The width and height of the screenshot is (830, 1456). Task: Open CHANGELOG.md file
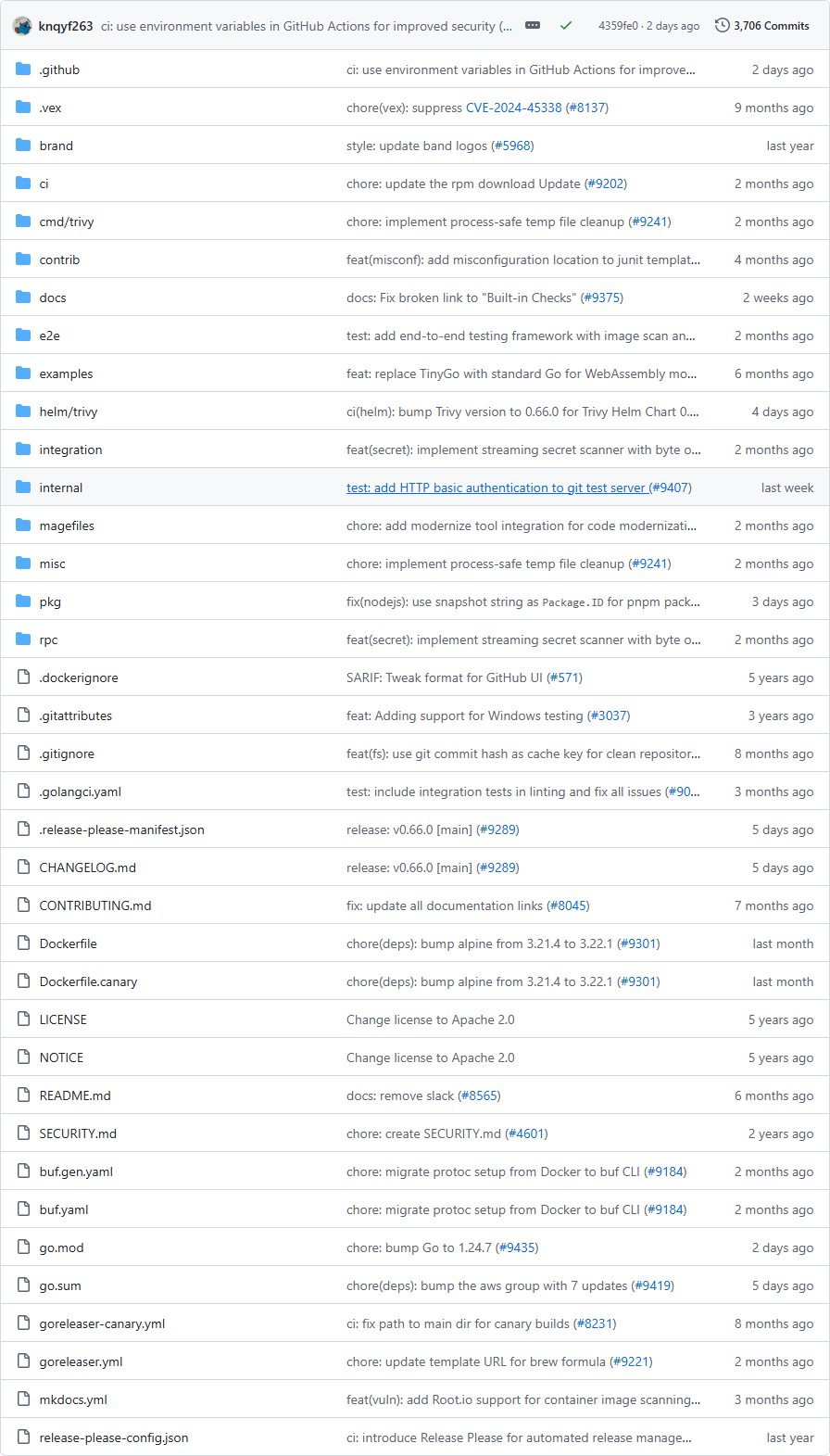(88, 867)
